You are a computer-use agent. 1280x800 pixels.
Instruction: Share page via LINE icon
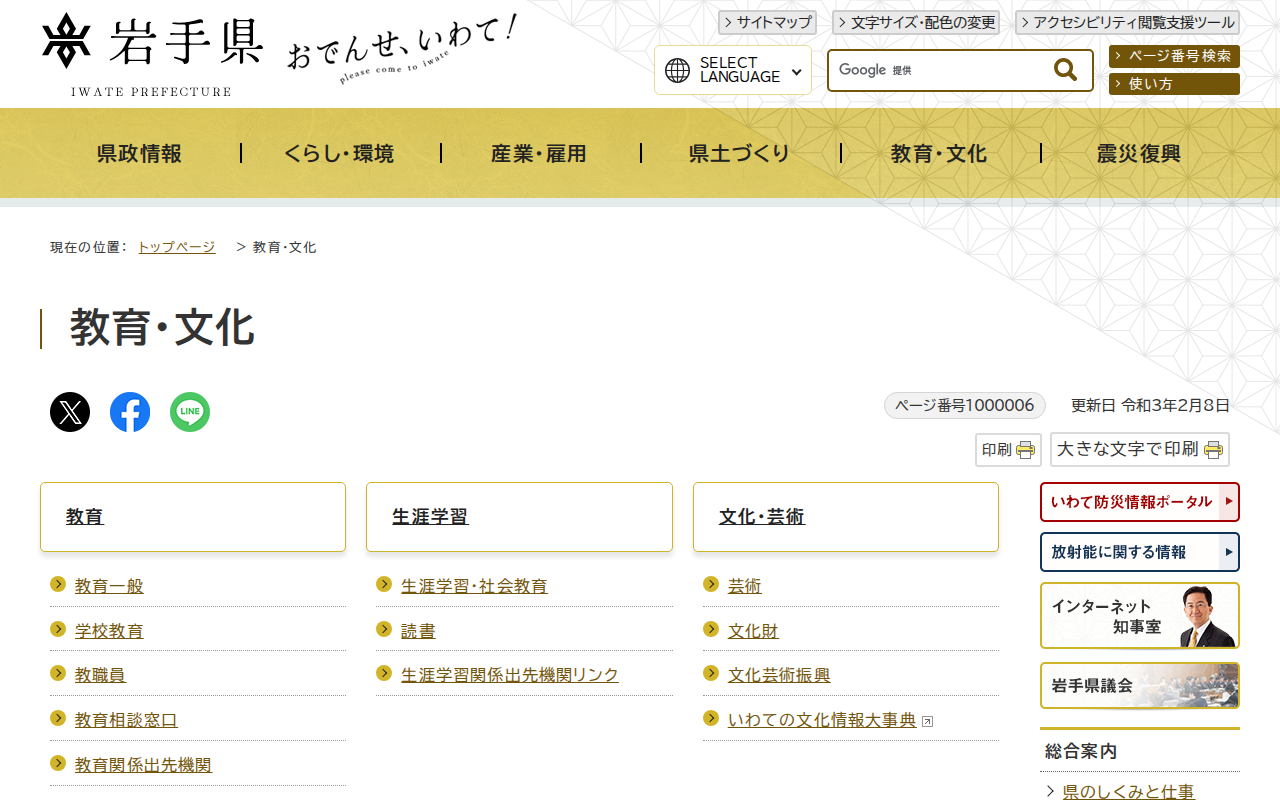pyautogui.click(x=190, y=412)
